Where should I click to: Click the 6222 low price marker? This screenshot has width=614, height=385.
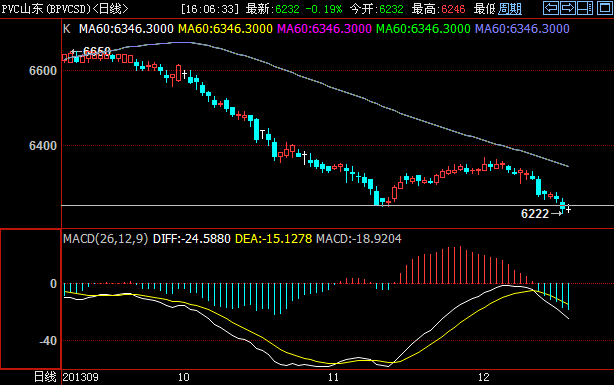(x=535, y=213)
